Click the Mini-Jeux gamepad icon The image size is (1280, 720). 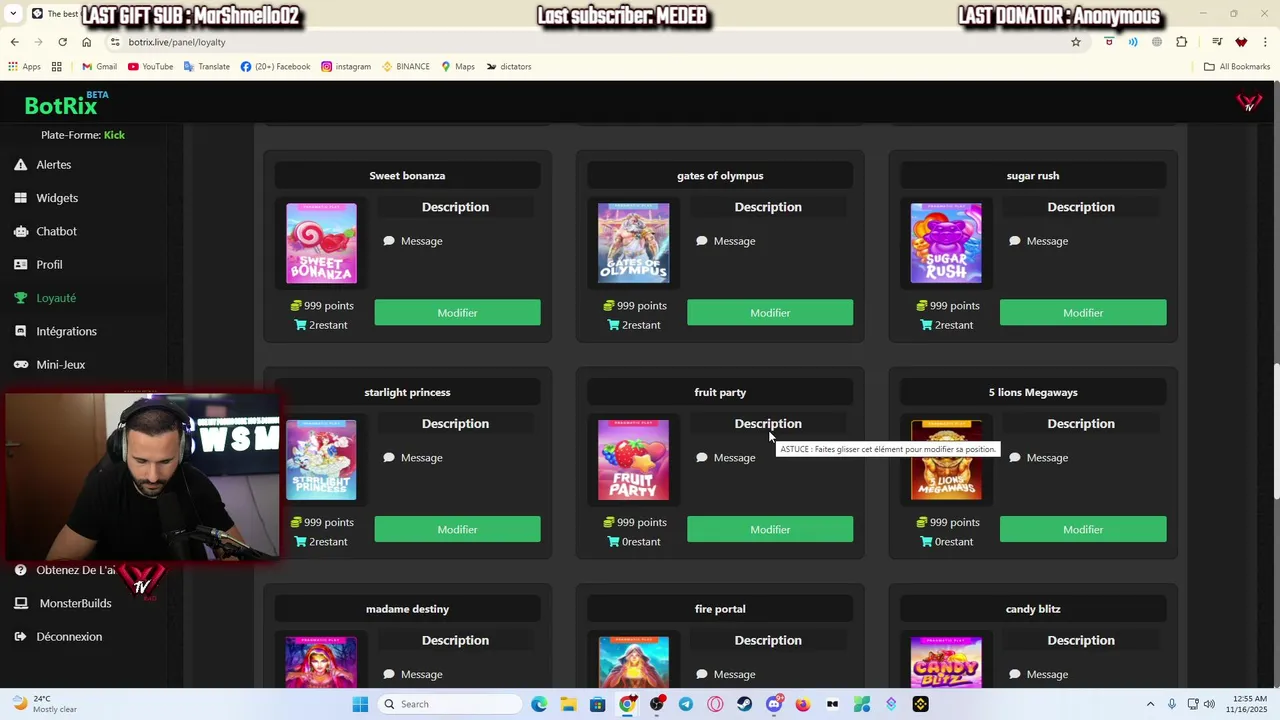[x=20, y=365]
